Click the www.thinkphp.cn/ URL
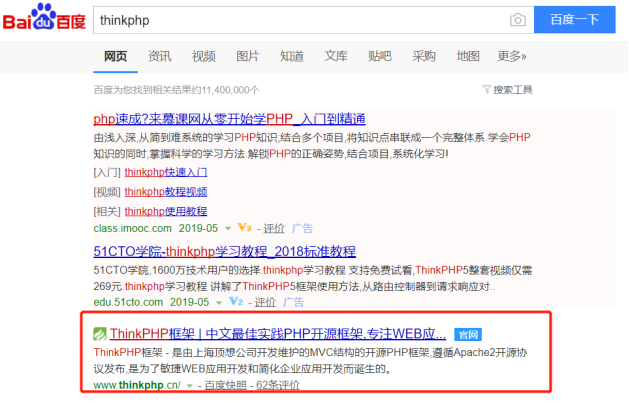 click(x=137, y=385)
